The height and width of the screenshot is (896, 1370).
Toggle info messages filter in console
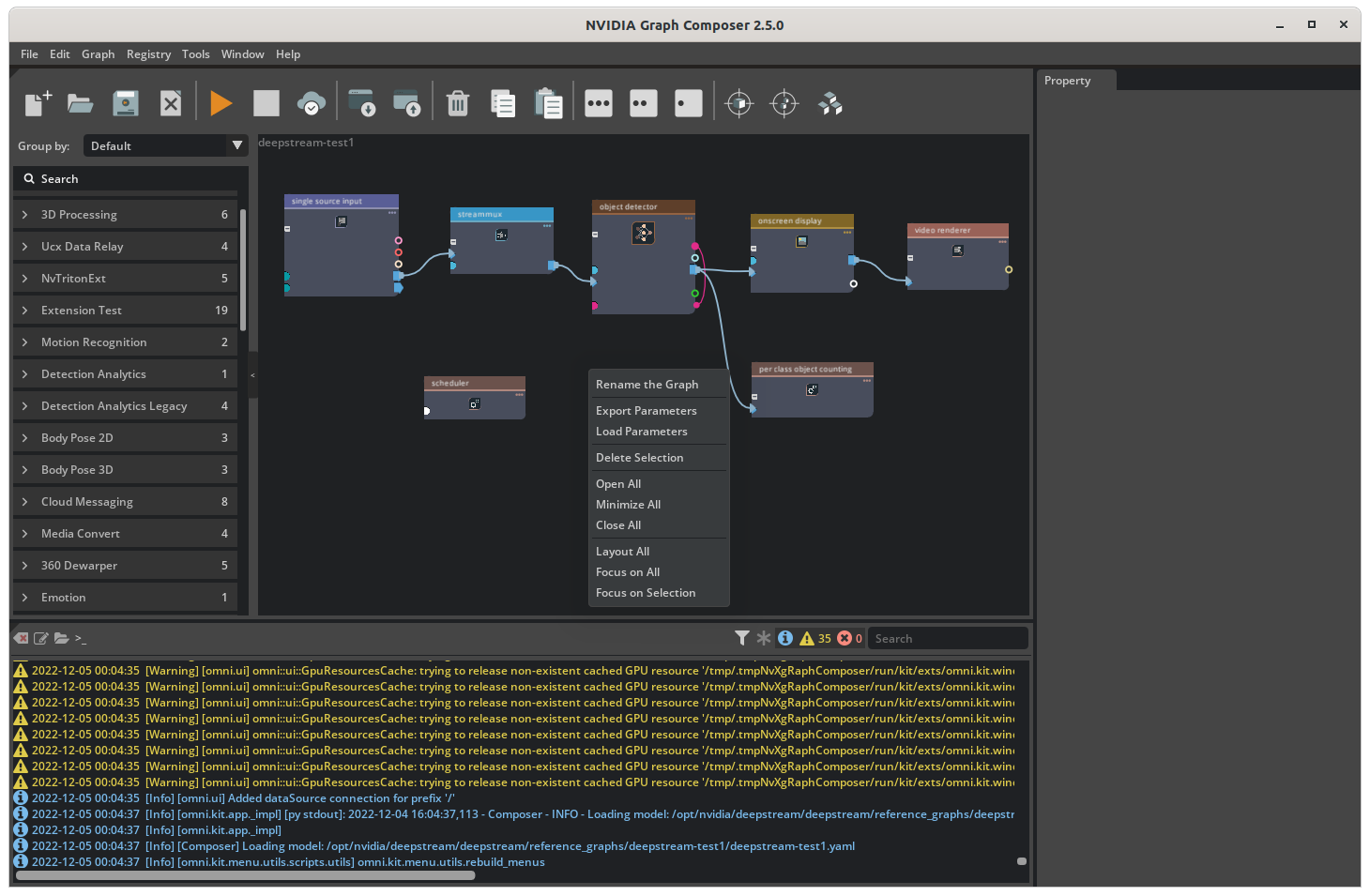(x=785, y=638)
